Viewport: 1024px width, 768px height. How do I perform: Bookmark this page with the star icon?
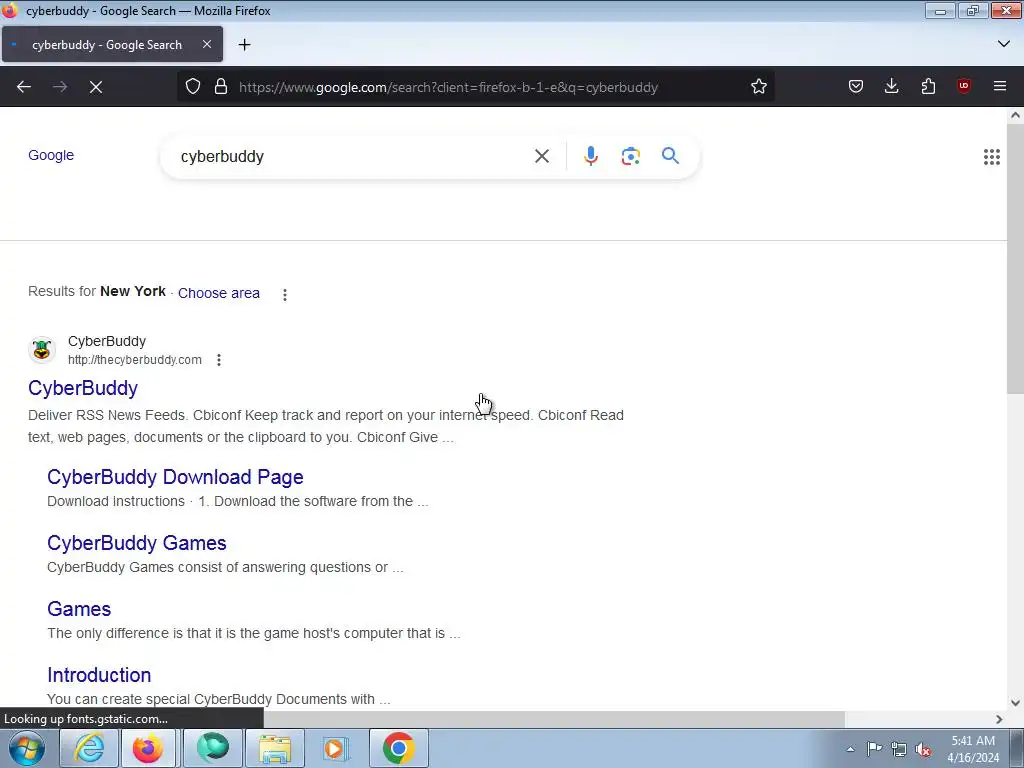pos(758,86)
